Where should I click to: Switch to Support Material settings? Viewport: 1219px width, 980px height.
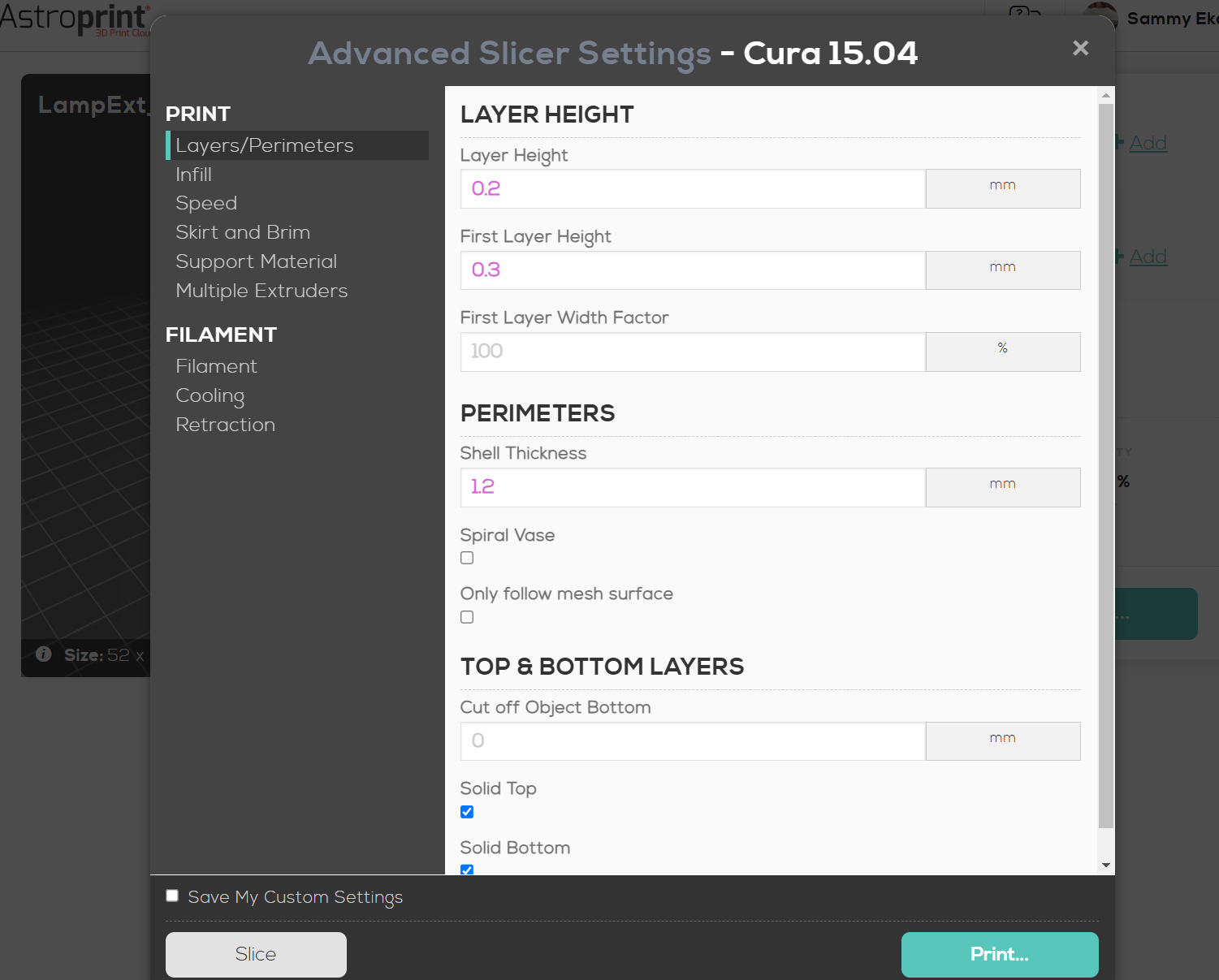pyautogui.click(x=256, y=261)
